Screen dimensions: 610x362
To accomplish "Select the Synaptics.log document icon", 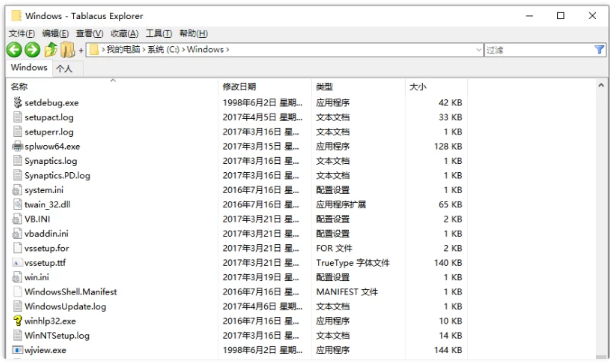I will (x=17, y=161).
